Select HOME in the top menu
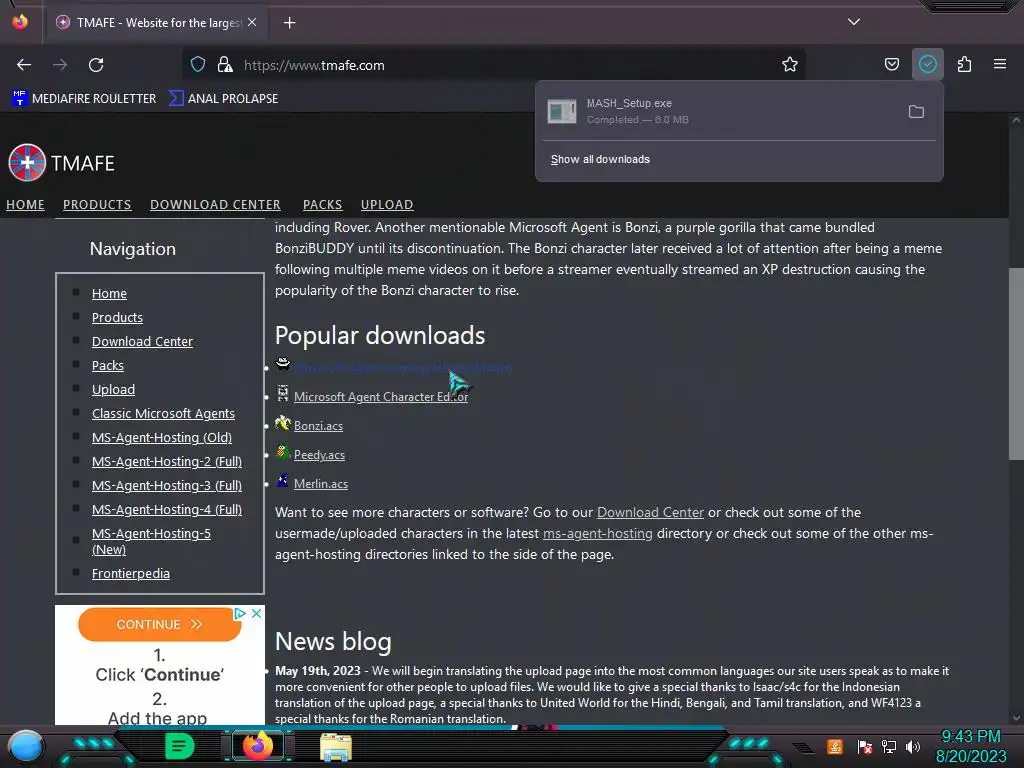This screenshot has width=1024, height=768. coord(25,204)
